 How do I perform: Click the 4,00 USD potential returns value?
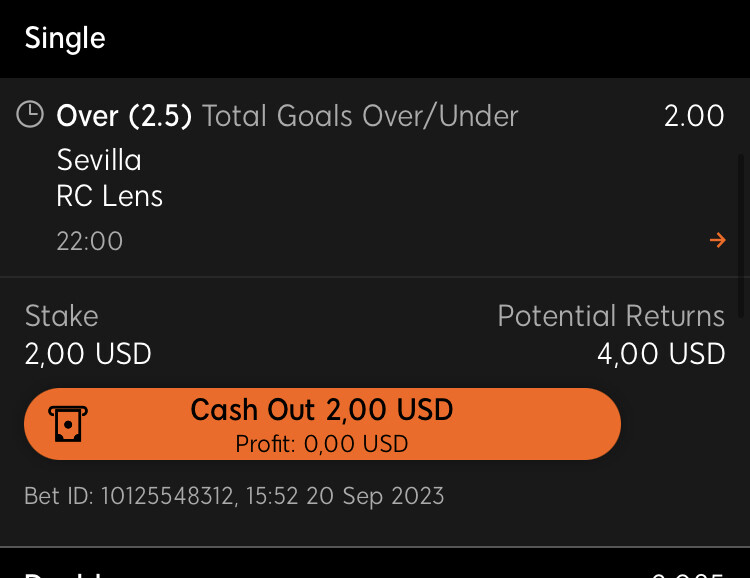pos(661,354)
